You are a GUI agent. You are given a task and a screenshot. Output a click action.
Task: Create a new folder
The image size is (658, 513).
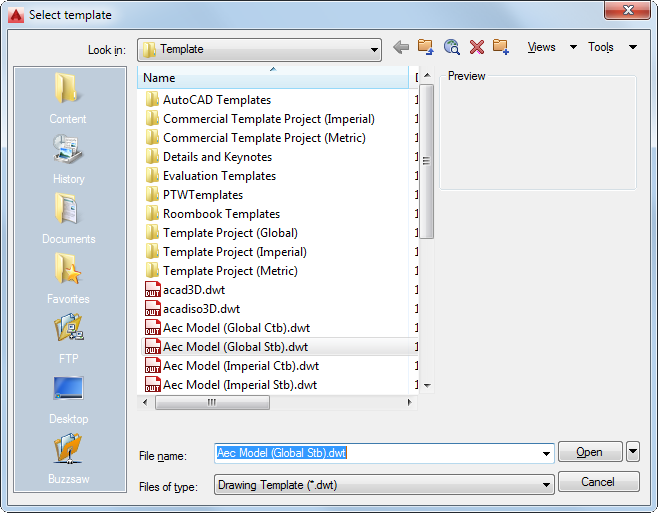501,47
